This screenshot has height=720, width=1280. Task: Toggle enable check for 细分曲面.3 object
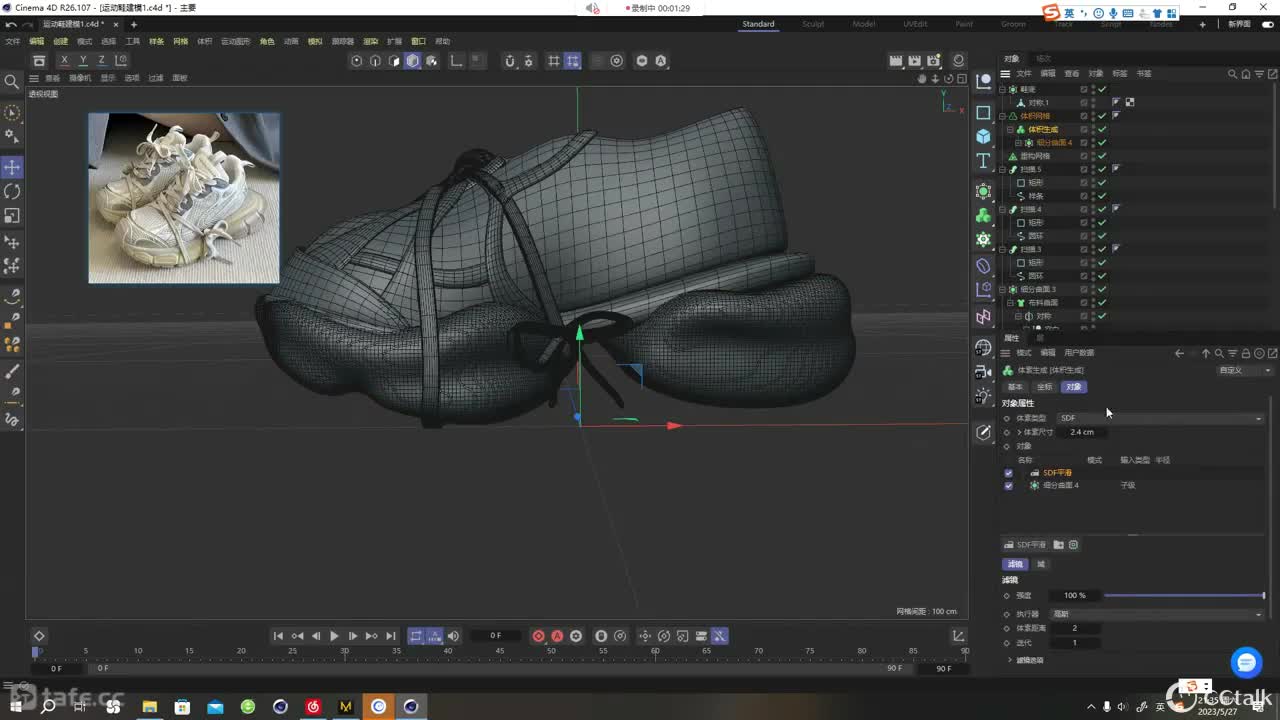pos(1102,289)
